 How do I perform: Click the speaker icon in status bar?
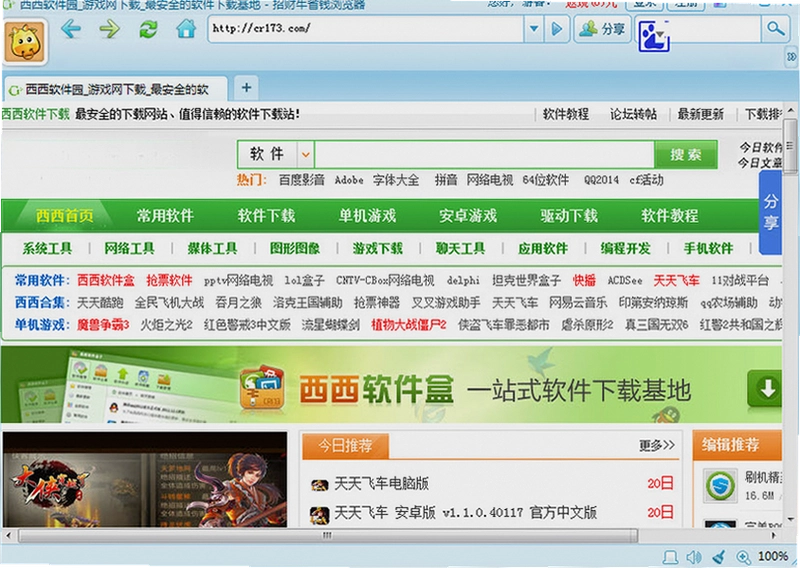click(694, 557)
